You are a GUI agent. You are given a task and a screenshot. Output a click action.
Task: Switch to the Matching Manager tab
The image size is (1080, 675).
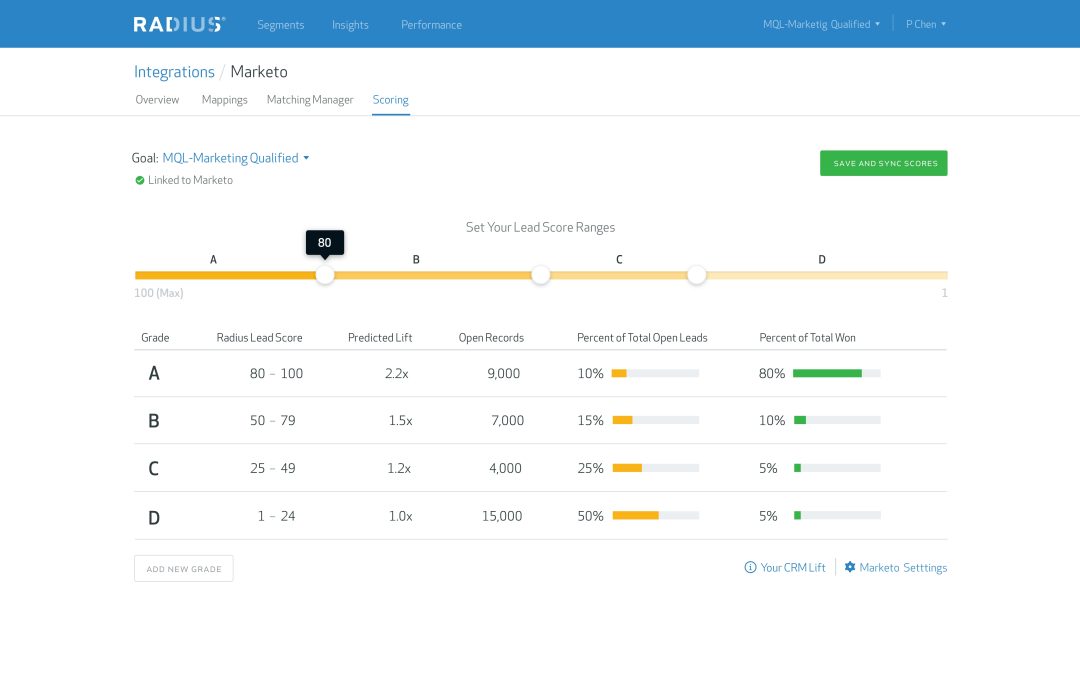[x=310, y=100]
